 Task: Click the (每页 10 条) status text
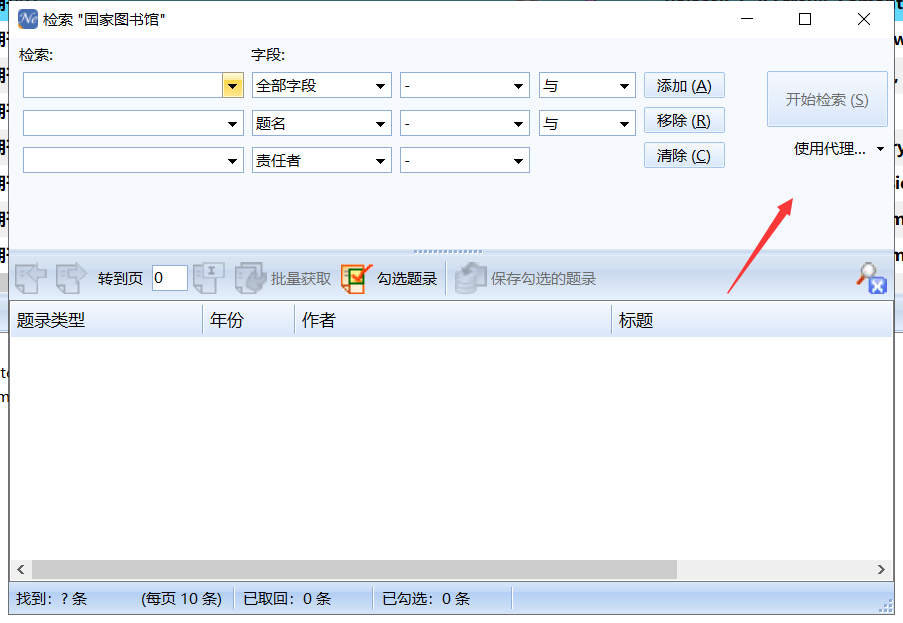pos(181,599)
